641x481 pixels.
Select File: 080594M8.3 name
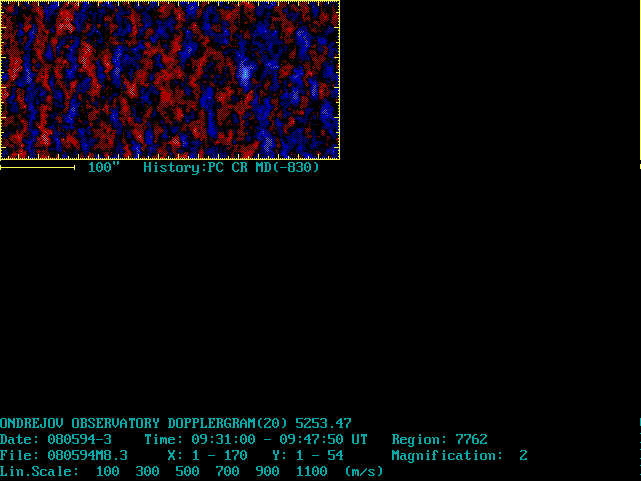[x=64, y=455]
